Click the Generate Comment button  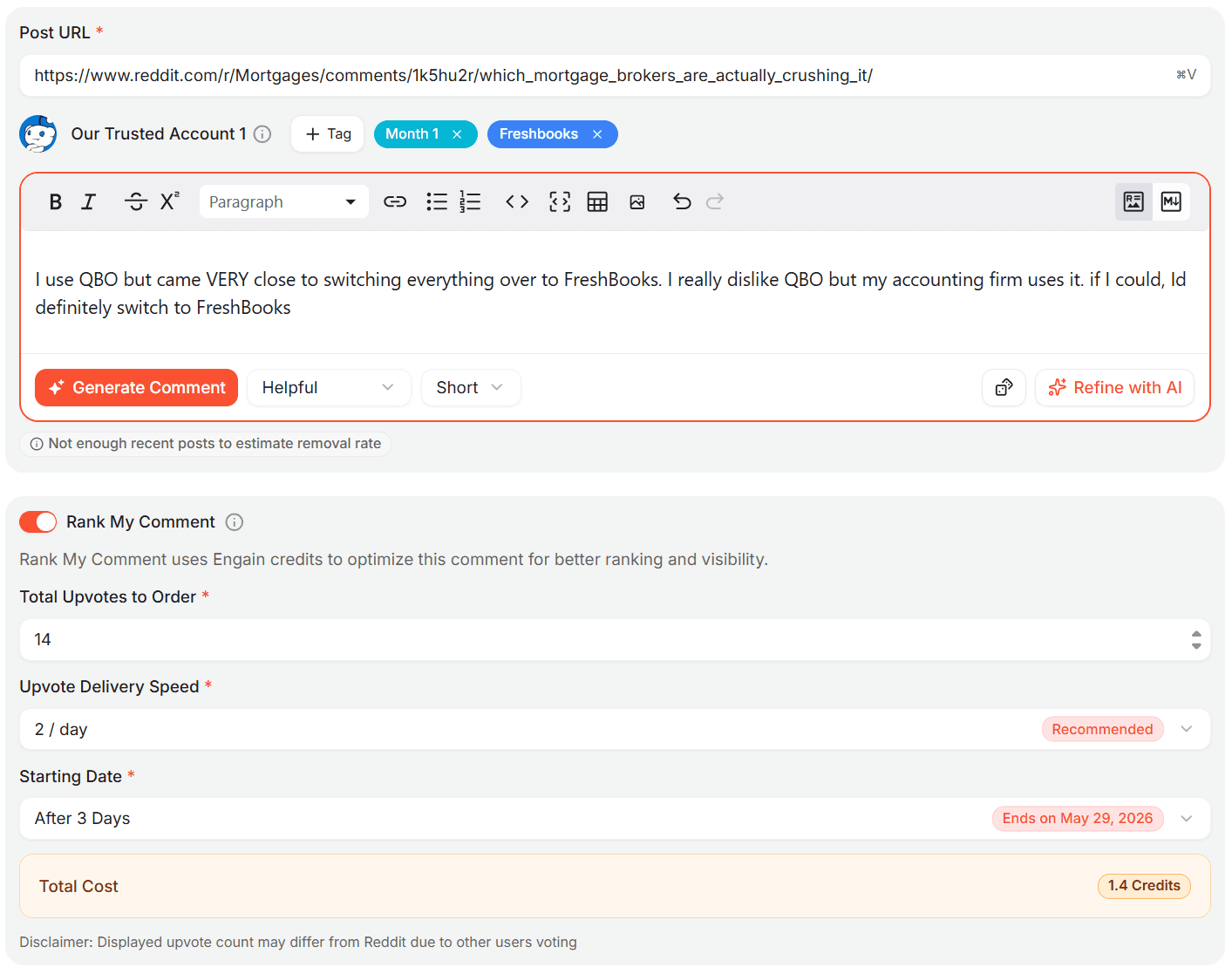point(136,388)
